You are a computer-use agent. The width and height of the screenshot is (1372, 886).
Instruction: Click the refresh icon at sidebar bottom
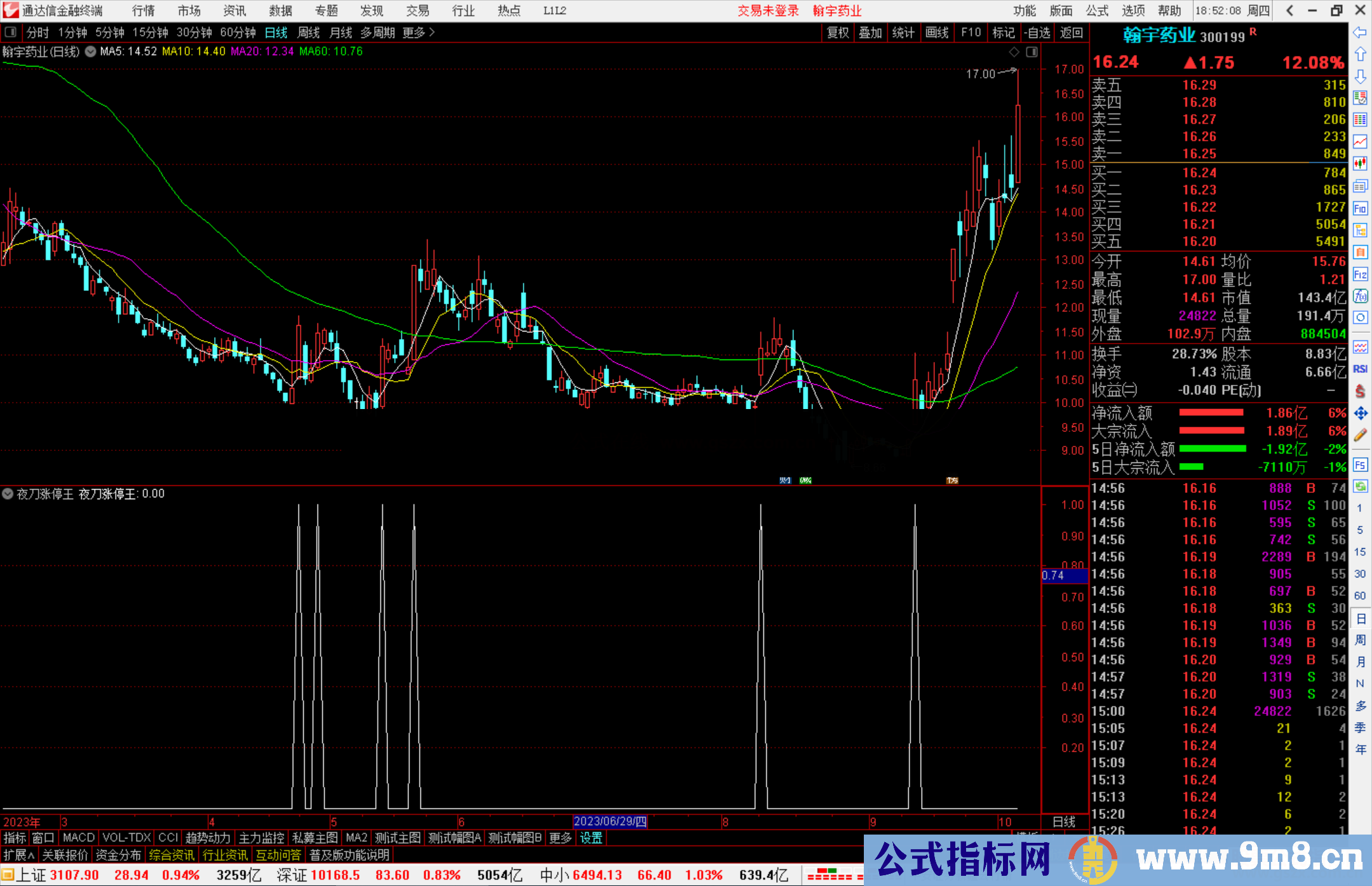[1361, 486]
